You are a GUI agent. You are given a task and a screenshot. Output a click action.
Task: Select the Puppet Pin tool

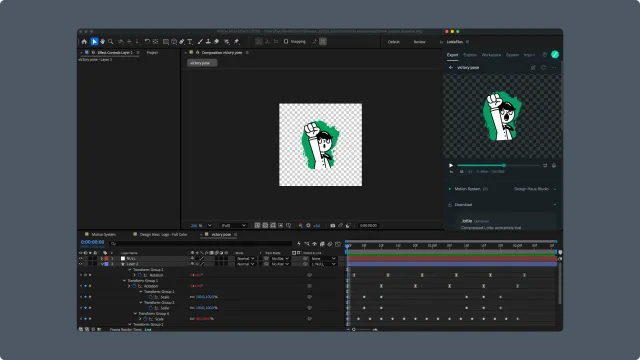[237, 42]
